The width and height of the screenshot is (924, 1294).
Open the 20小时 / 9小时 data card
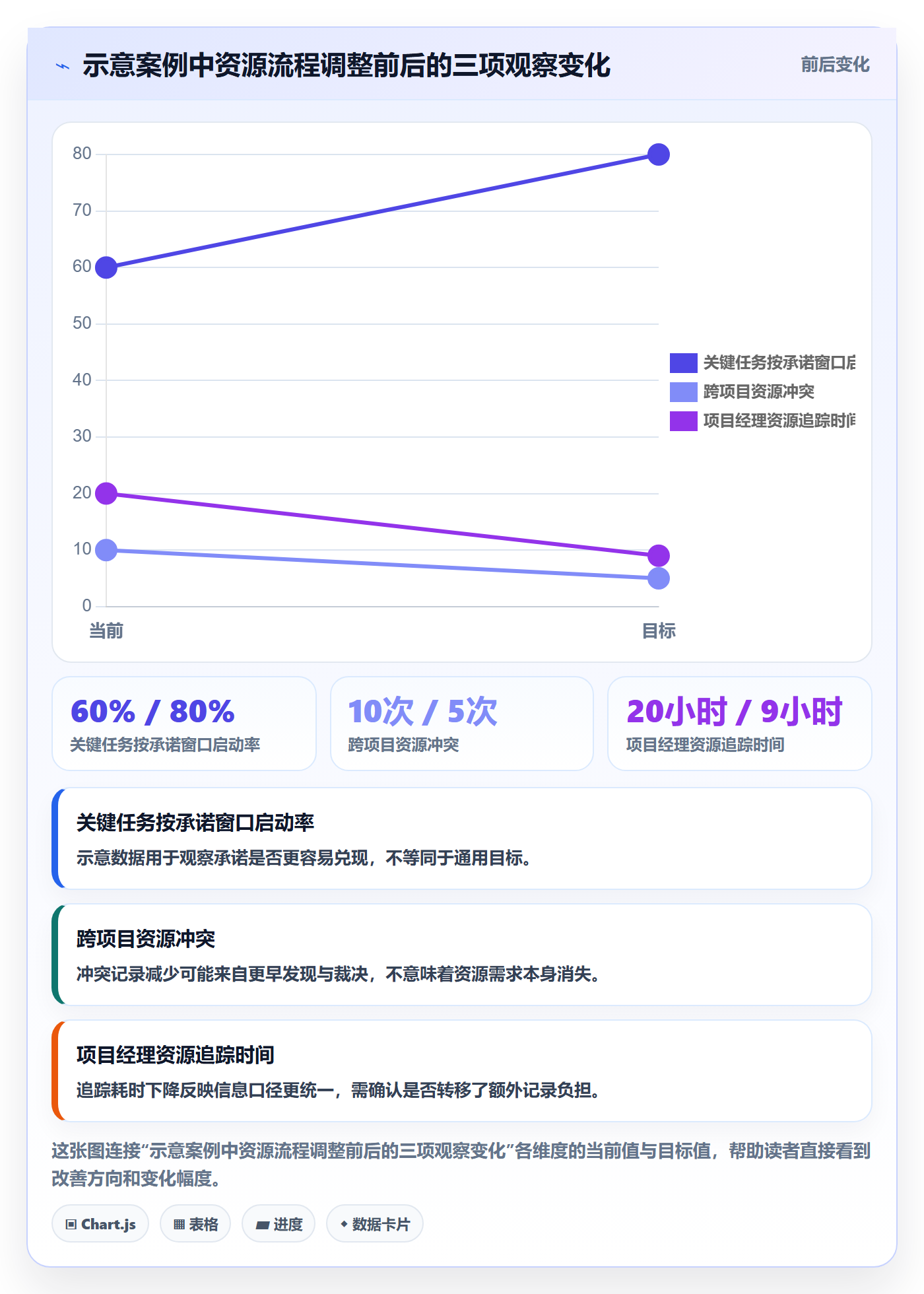point(740,724)
